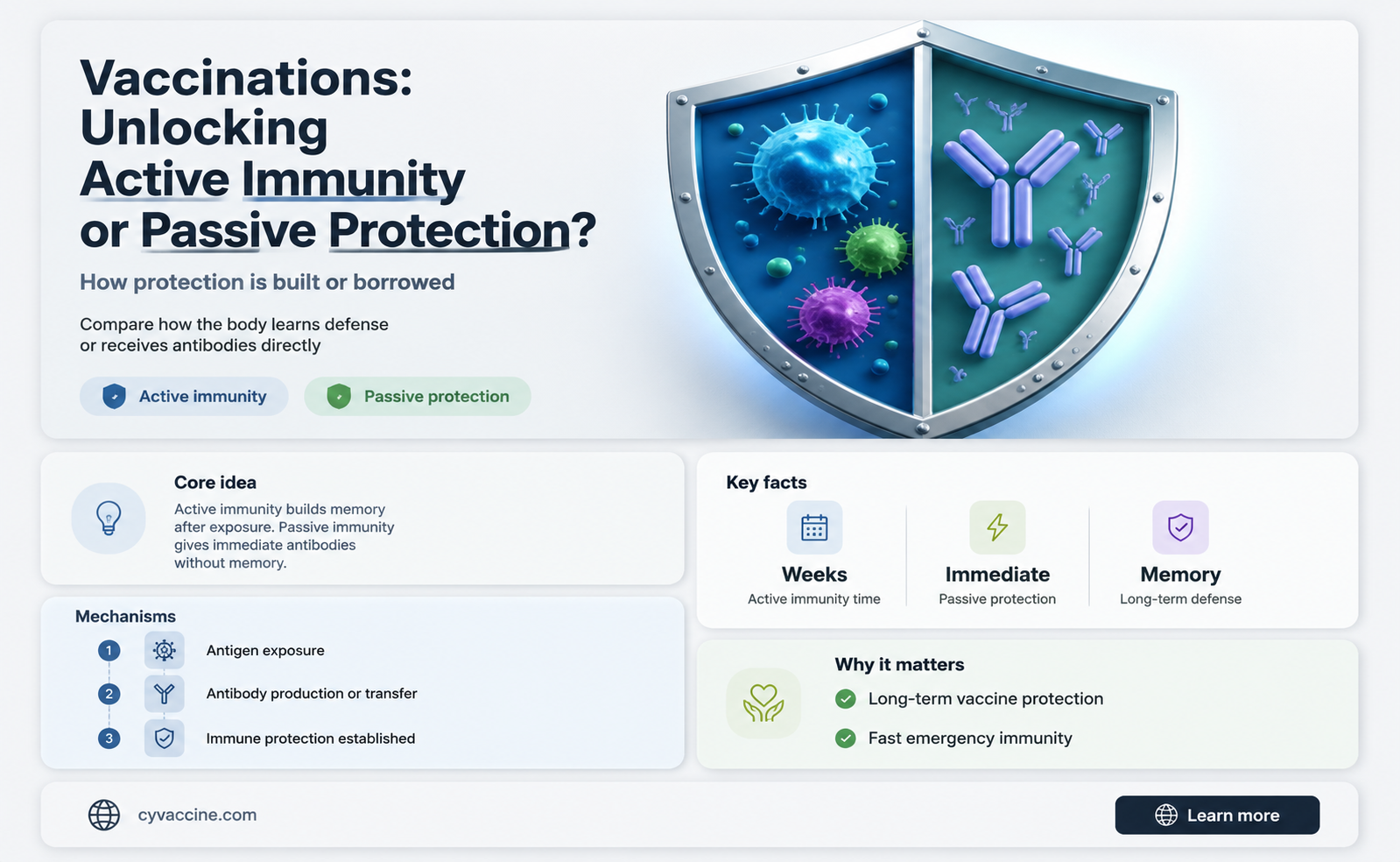
Task: Click the globe icon next to cyvaccine.com
Action: [x=104, y=815]
